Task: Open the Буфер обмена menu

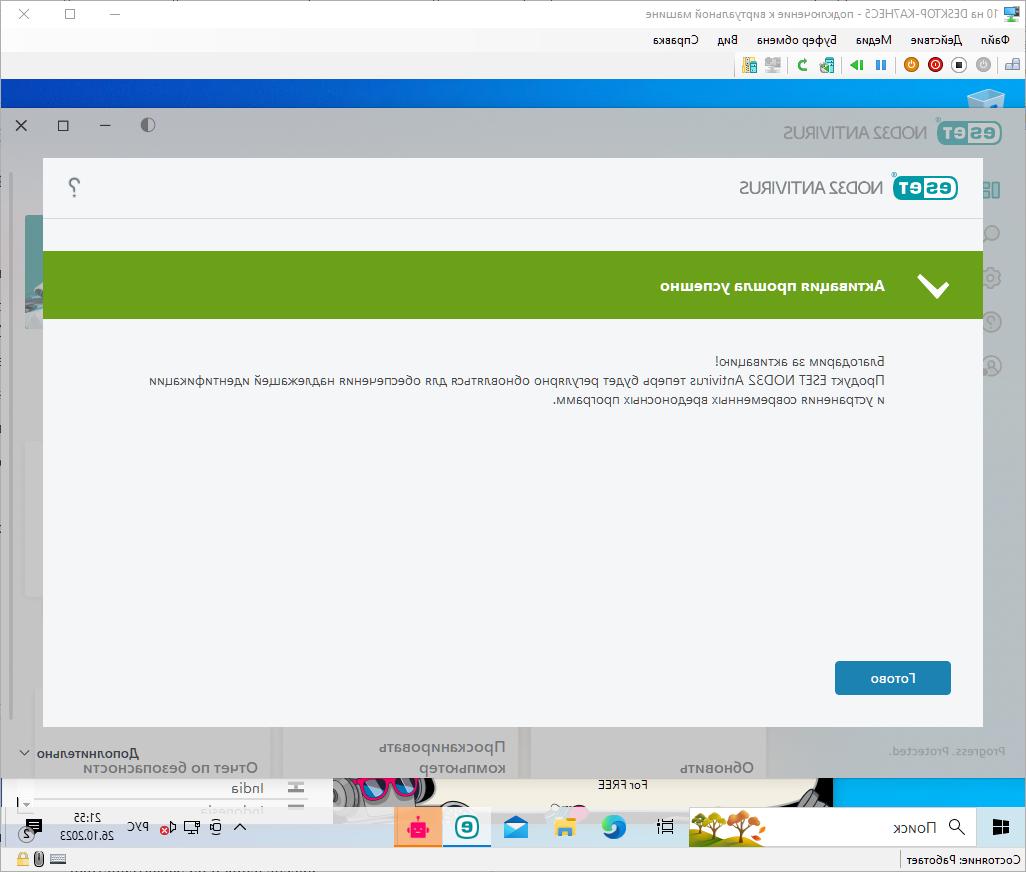Action: pos(796,40)
